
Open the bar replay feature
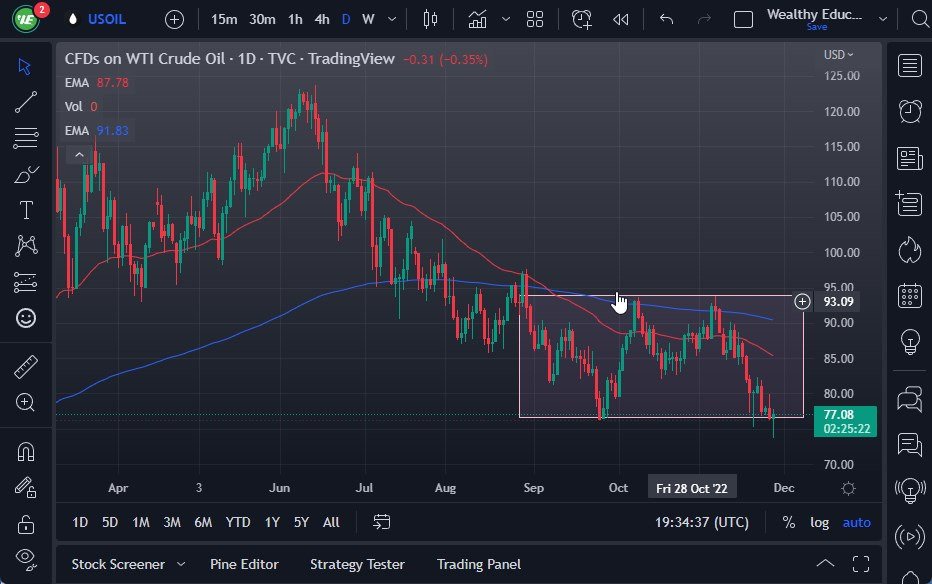tap(622, 19)
